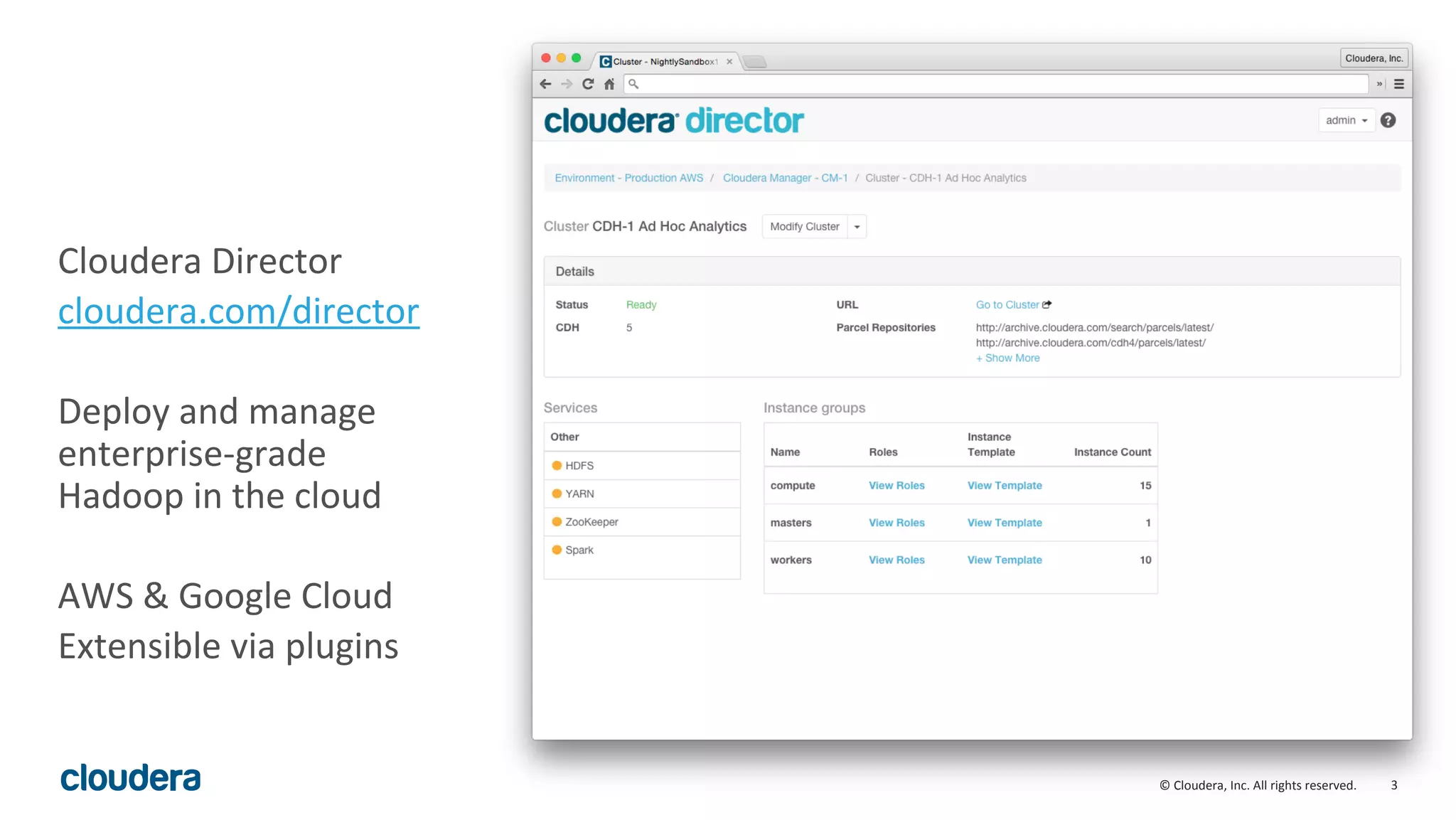Click the address bar search field
This screenshot has width=1456, height=820.
point(995,84)
